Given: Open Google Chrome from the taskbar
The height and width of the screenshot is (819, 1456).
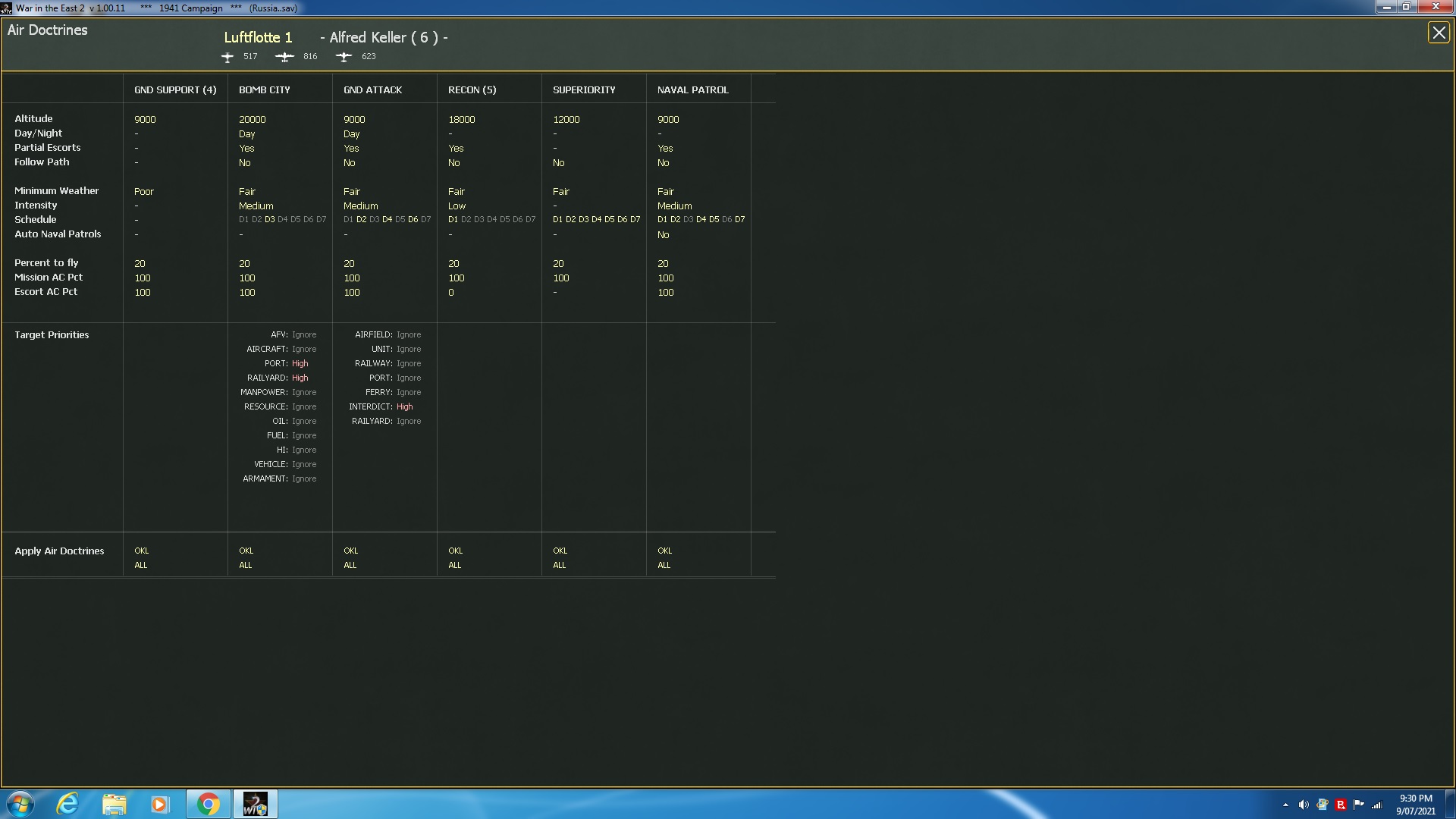Looking at the screenshot, I should coord(208,804).
